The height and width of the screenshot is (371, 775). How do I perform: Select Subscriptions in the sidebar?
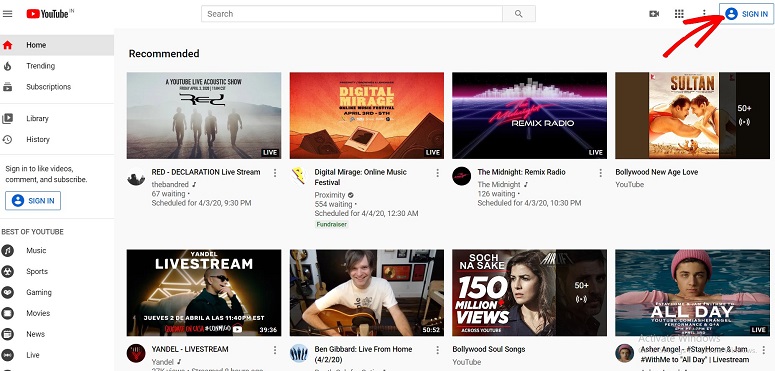57,87
